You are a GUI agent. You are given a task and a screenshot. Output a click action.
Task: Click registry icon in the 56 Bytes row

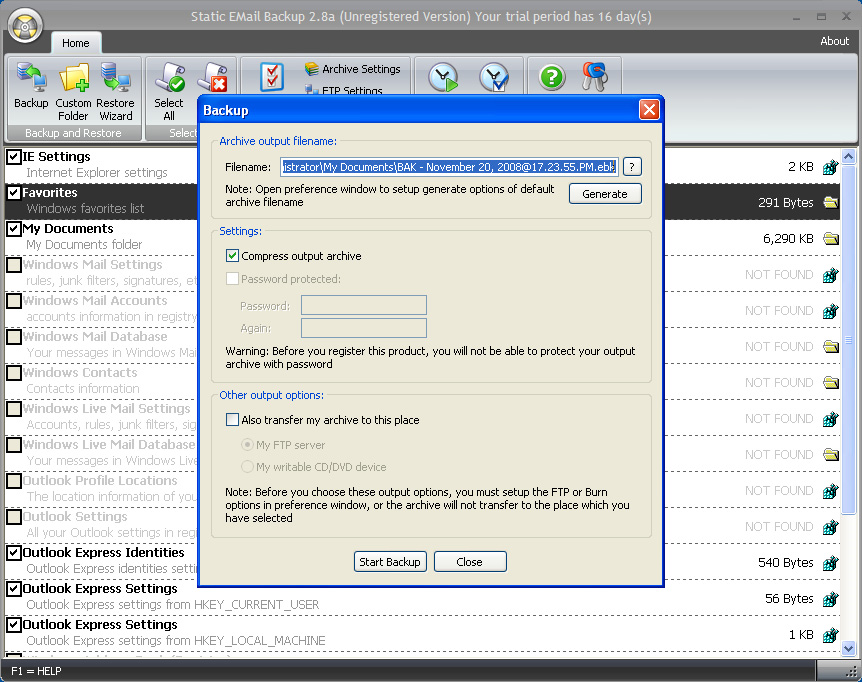pyautogui.click(x=831, y=599)
